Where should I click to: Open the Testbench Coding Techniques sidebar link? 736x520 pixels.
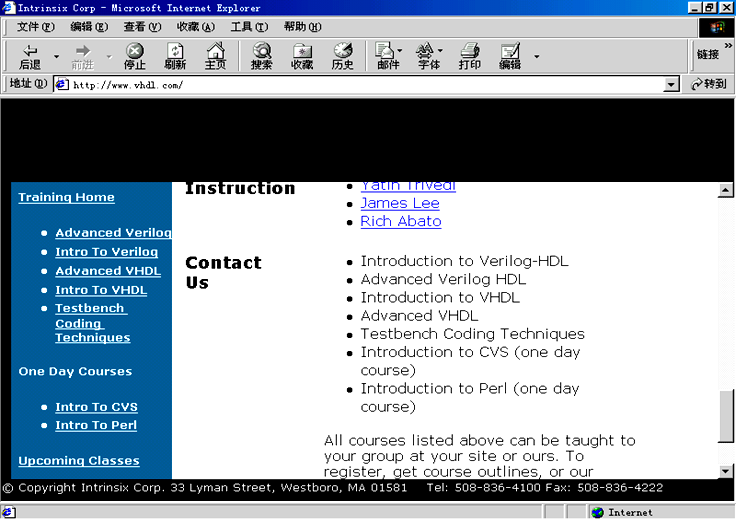92,323
